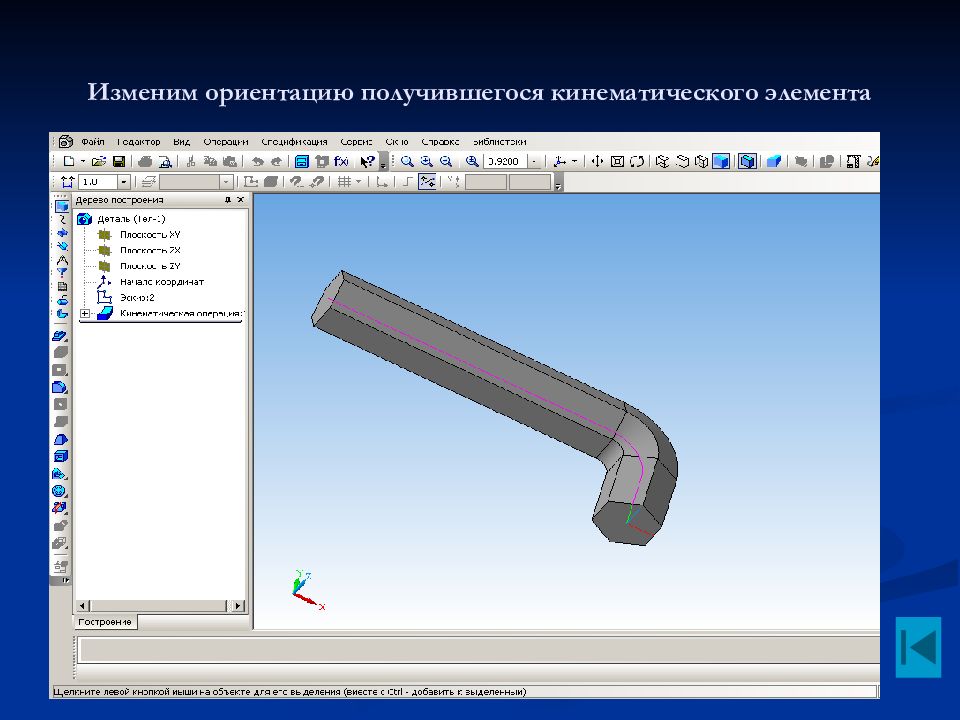Image resolution: width=960 pixels, height=720 pixels.
Task: Click the Rotate view icon
Action: 637,162
